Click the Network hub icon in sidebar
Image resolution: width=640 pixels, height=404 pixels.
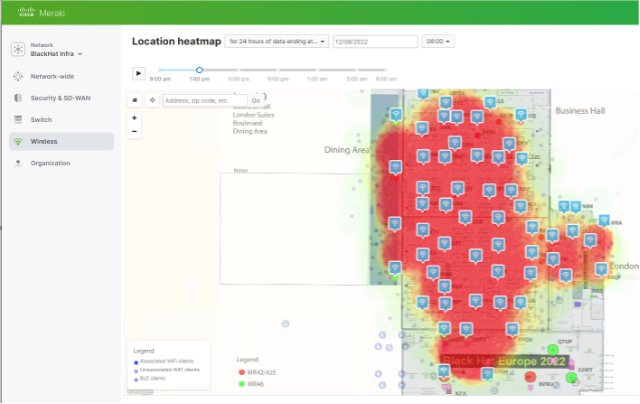coord(18,48)
